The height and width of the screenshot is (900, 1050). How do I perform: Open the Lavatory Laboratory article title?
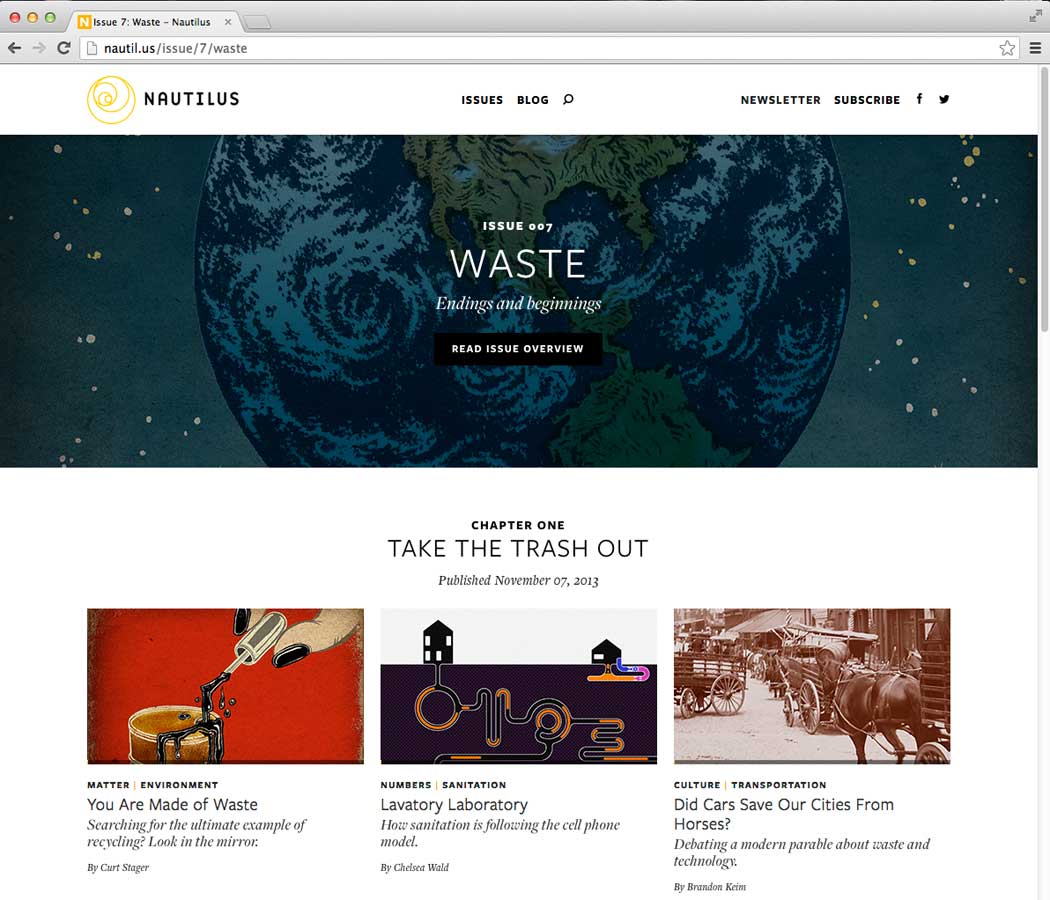(x=454, y=805)
